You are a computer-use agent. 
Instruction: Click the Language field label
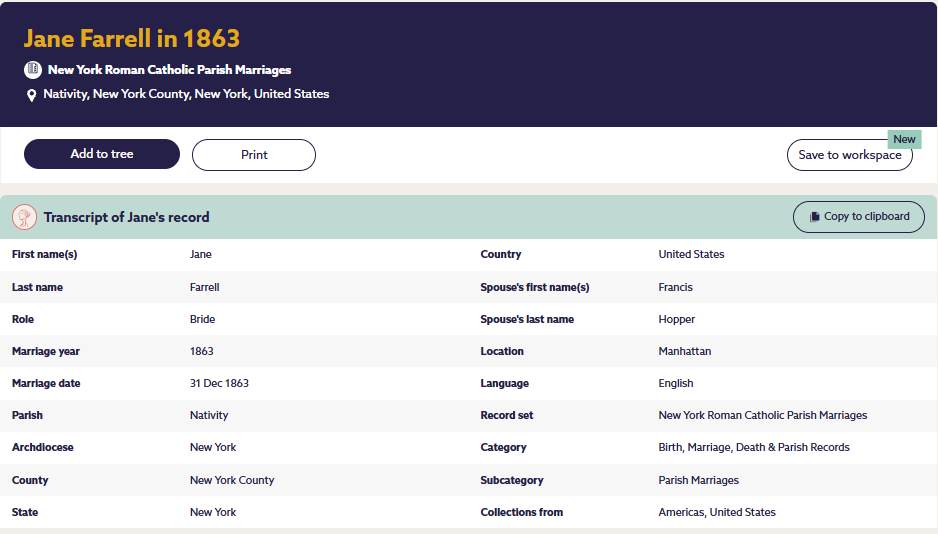tap(504, 383)
